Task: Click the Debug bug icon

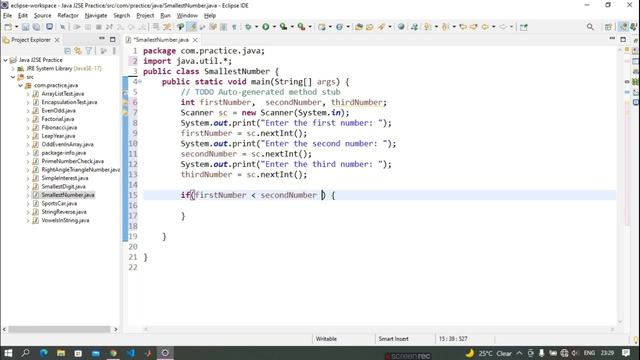Action: point(248,27)
